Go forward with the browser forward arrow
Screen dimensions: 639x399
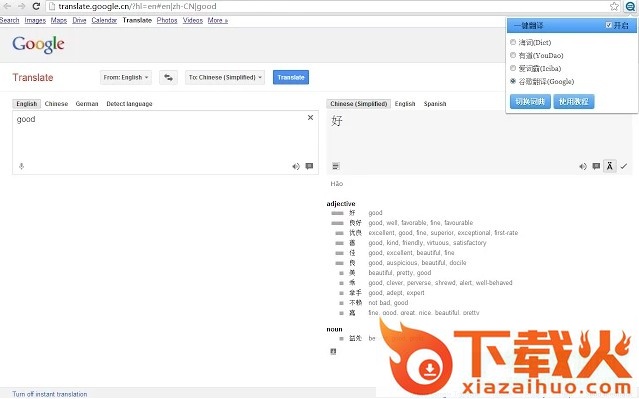click(x=22, y=6)
